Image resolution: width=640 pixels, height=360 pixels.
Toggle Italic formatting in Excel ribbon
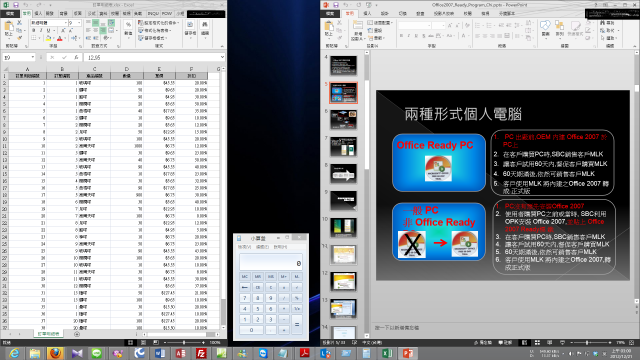tap(41, 31)
